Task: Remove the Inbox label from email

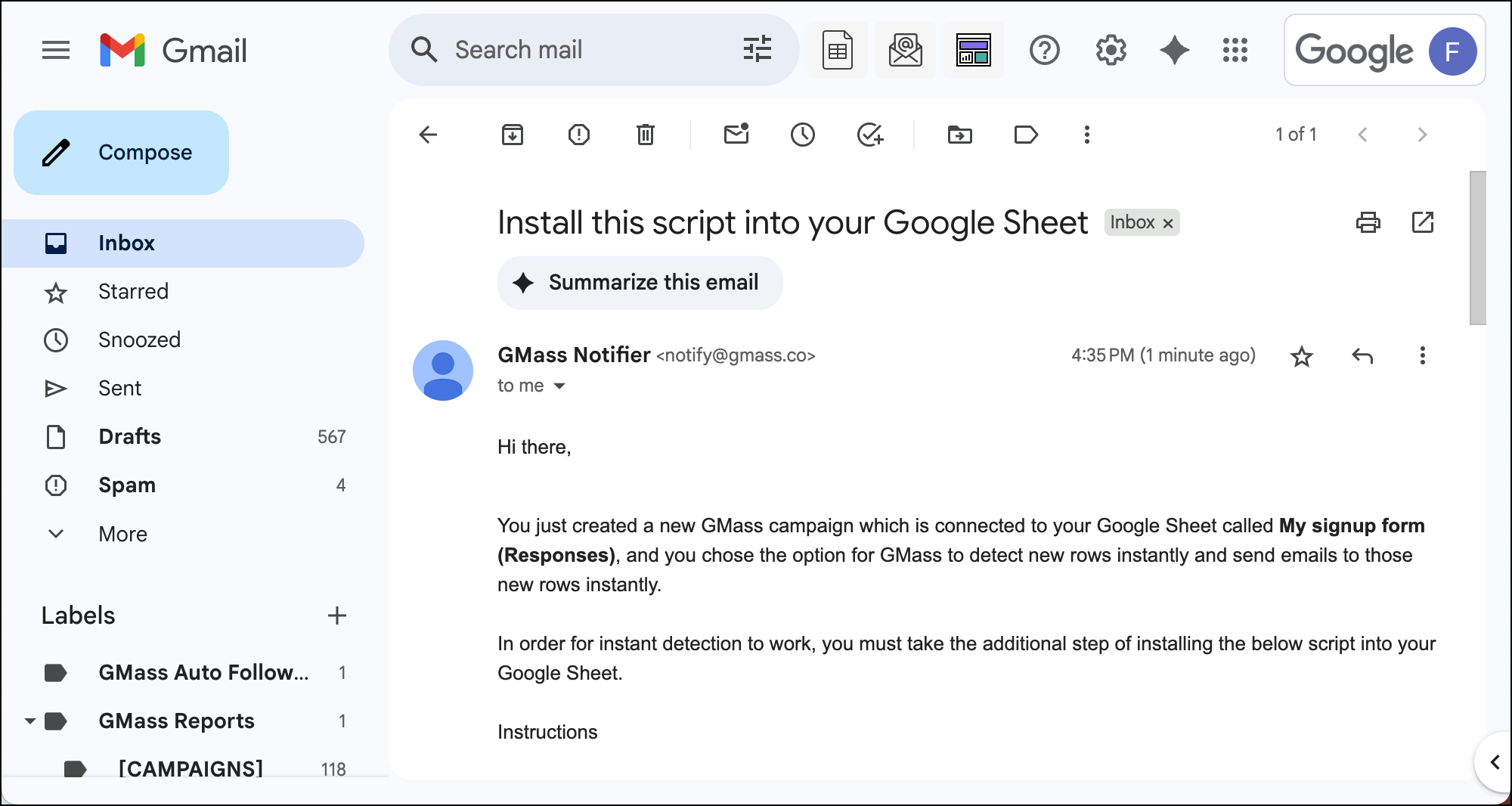Action: pos(1168,223)
